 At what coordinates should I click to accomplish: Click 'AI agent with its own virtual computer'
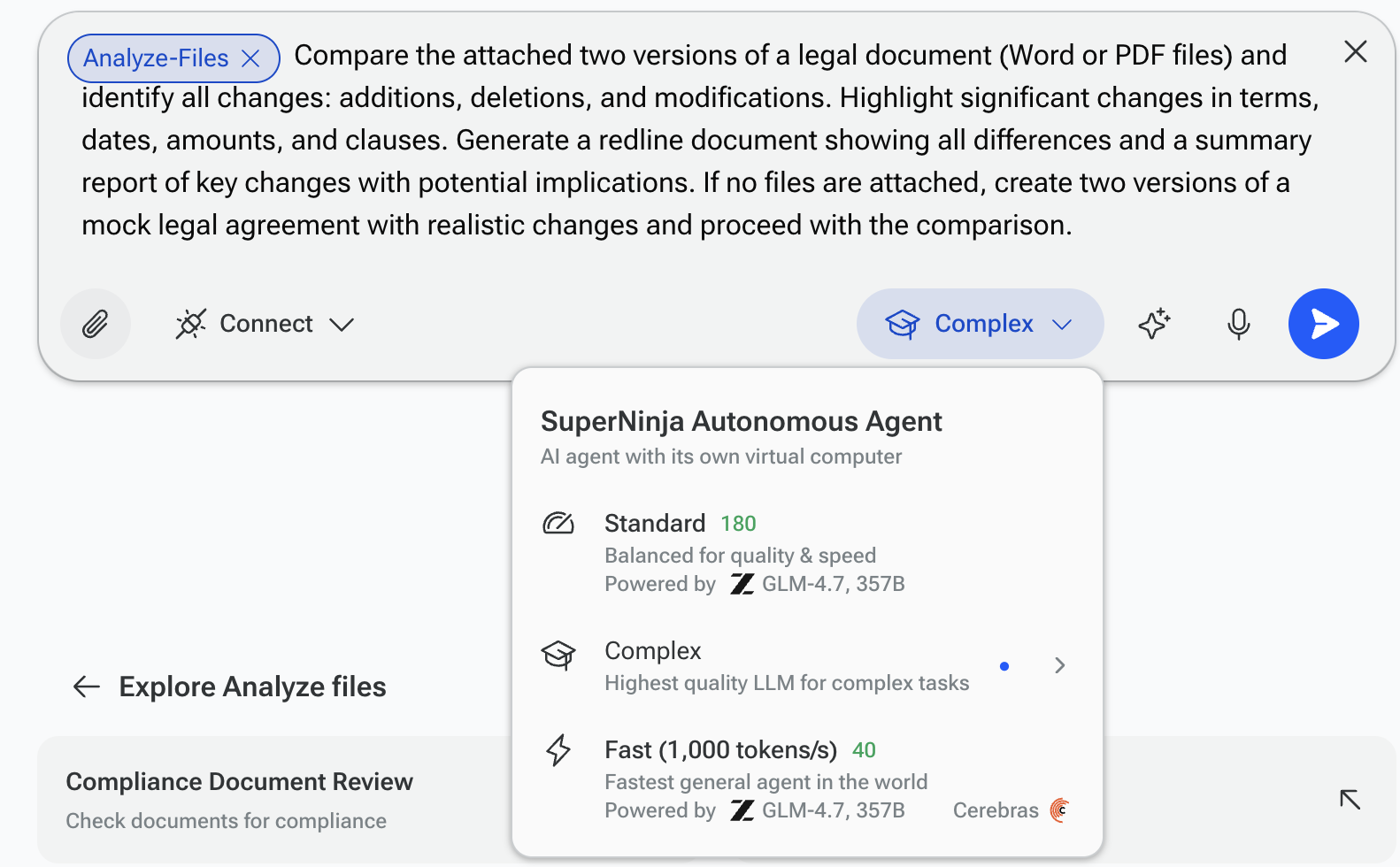[721, 457]
